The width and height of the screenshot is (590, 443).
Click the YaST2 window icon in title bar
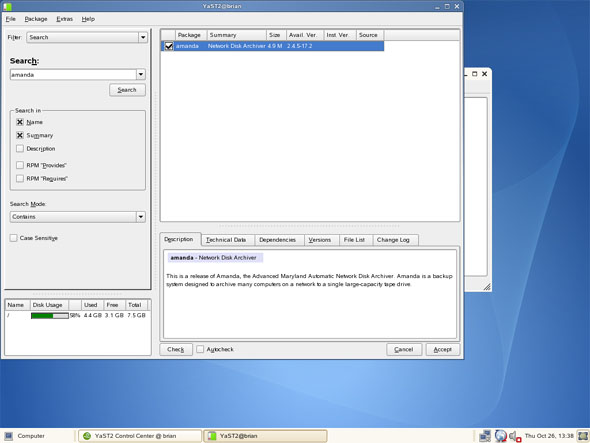click(7, 6)
